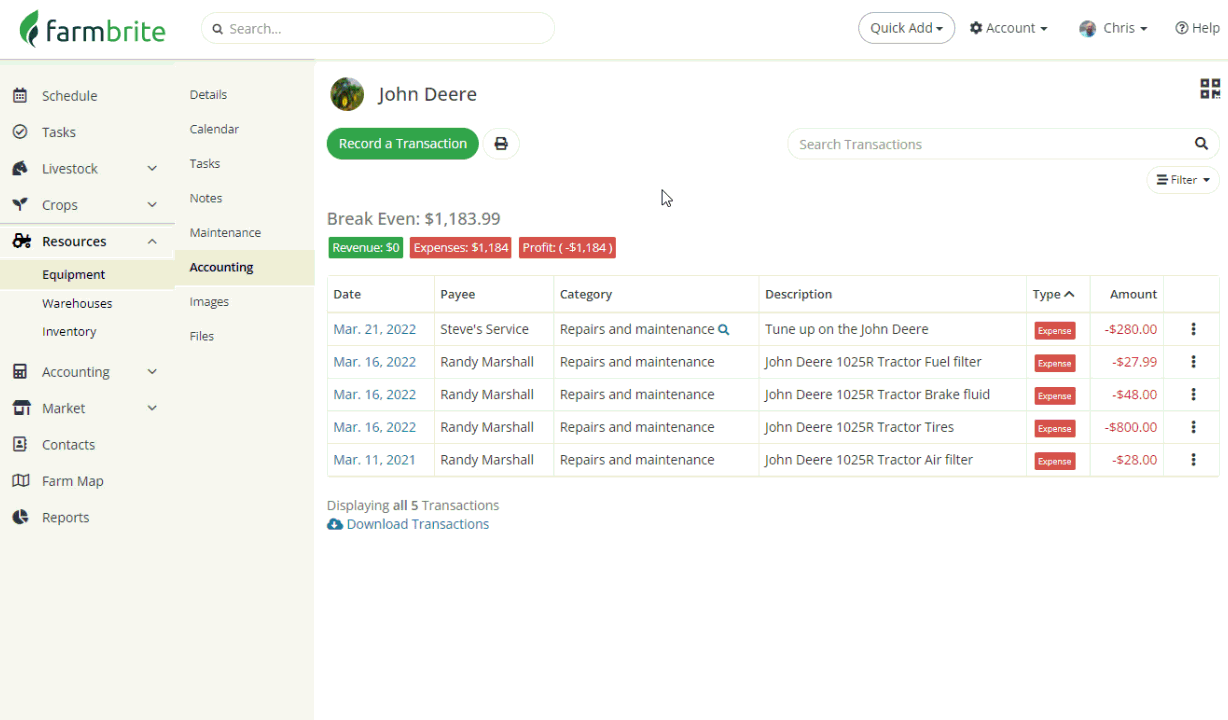
Task: Click the Contacts address book icon
Action: [20, 444]
